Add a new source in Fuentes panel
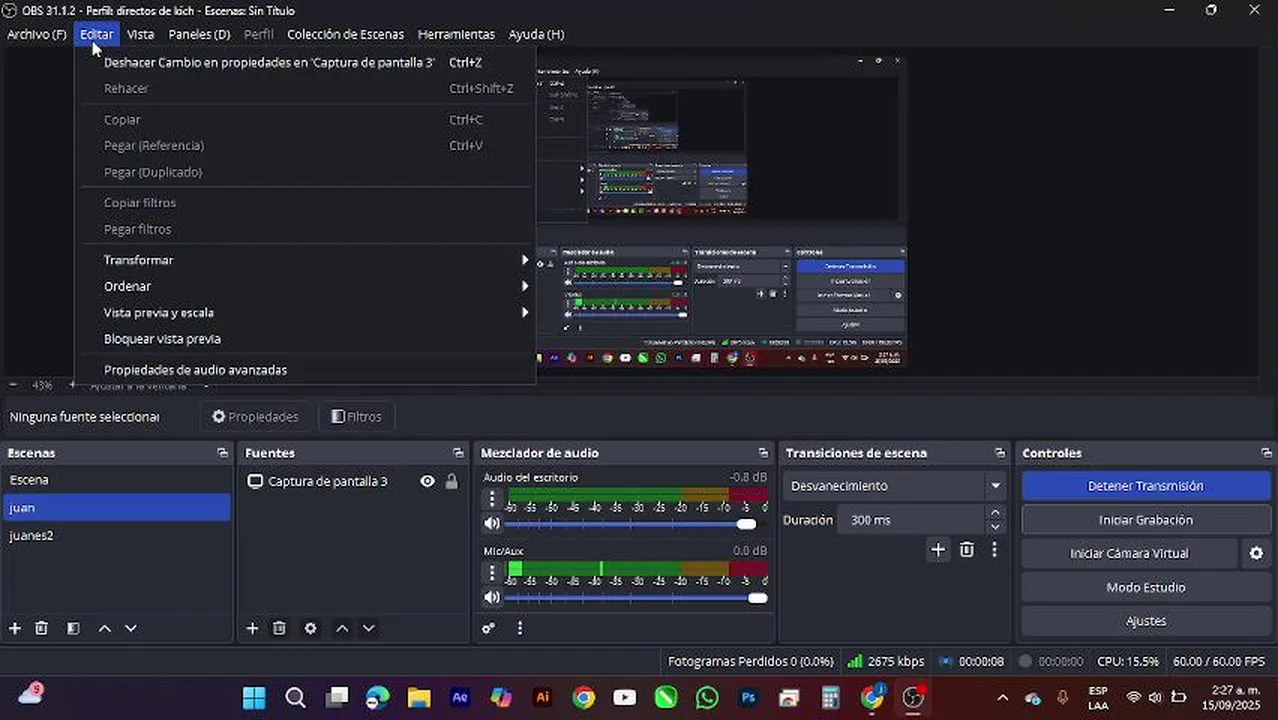This screenshot has height=720, width=1278. (x=252, y=628)
